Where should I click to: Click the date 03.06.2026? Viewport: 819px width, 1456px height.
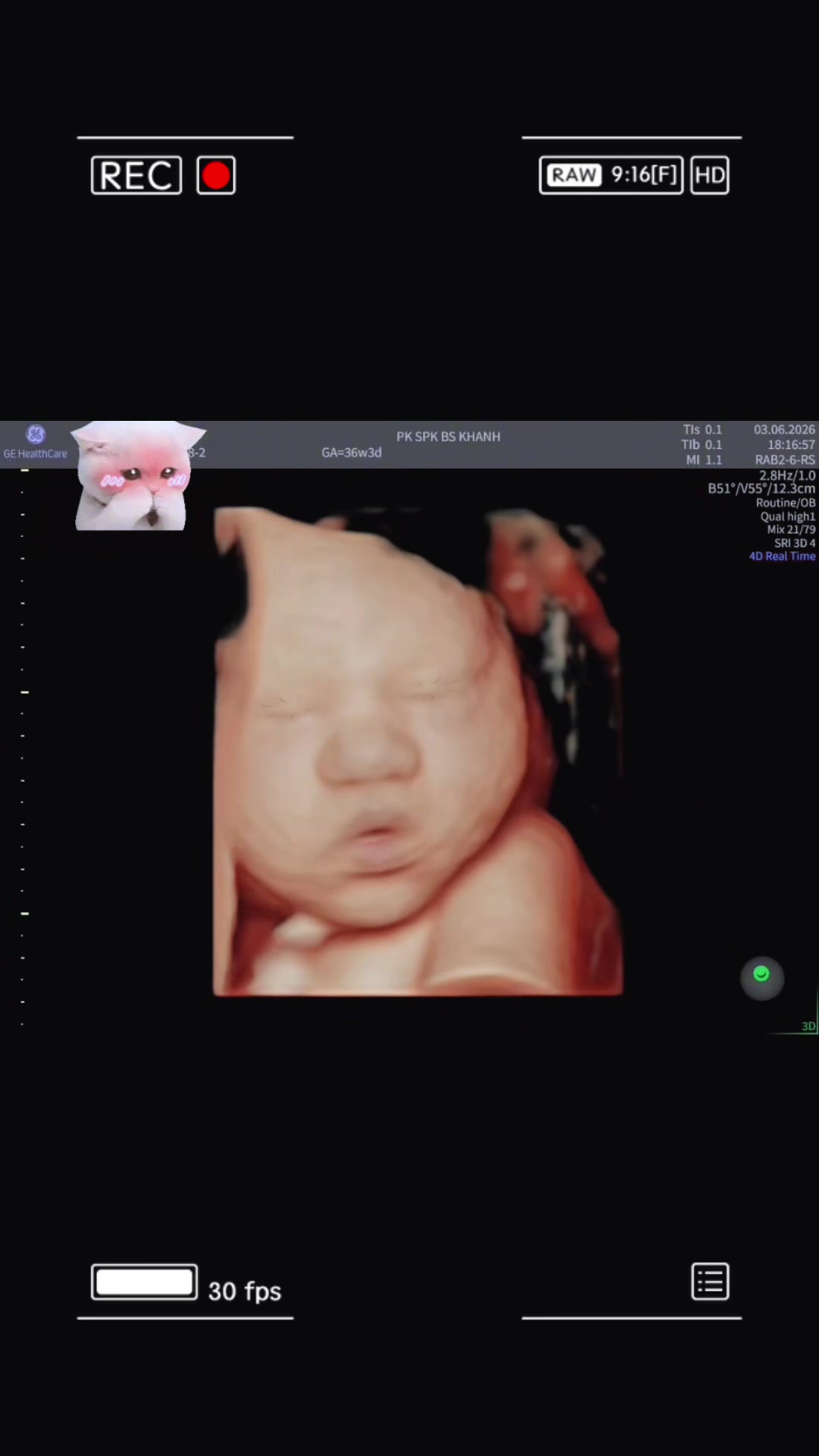pyautogui.click(x=784, y=429)
